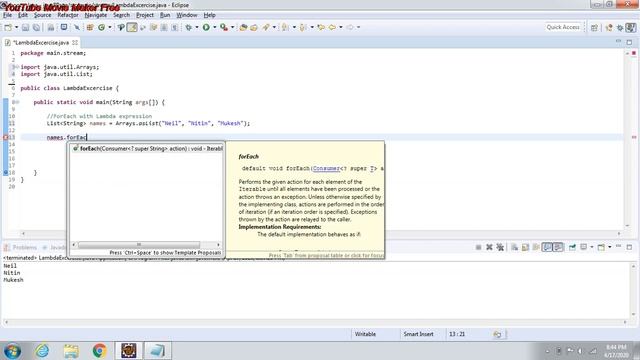Click the green Run button icon
The width and height of the screenshot is (640, 360).
click(206, 27)
